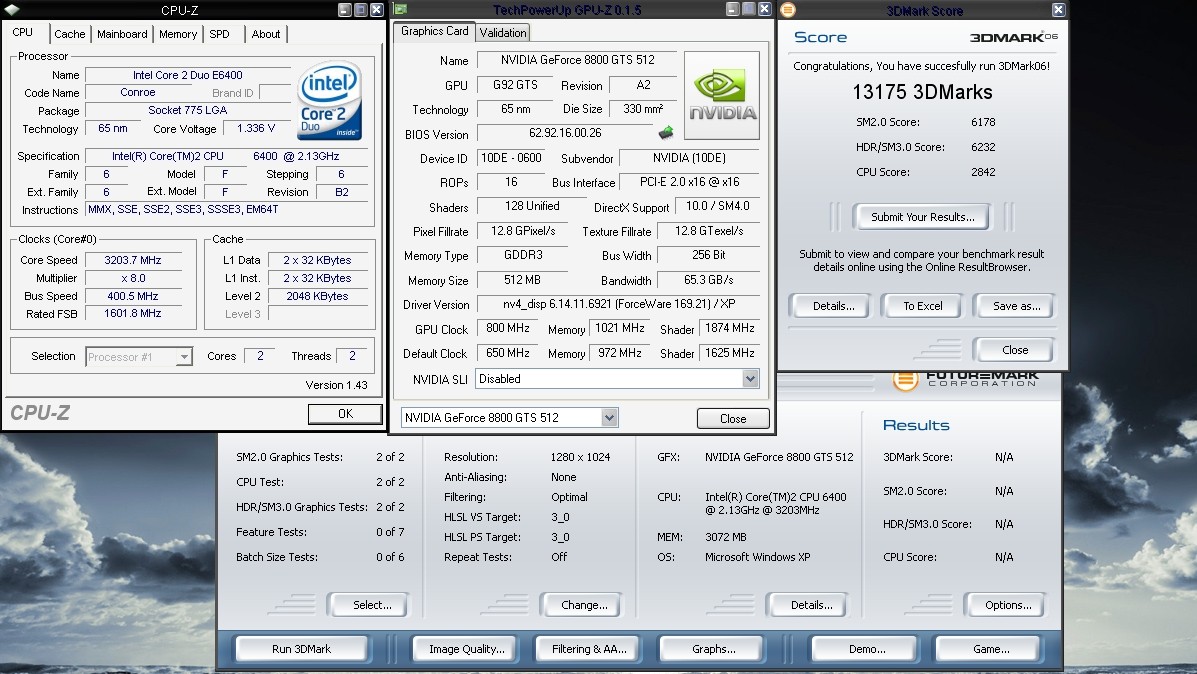
Task: Select the SPD tab in CPU-Z
Action: (220, 34)
